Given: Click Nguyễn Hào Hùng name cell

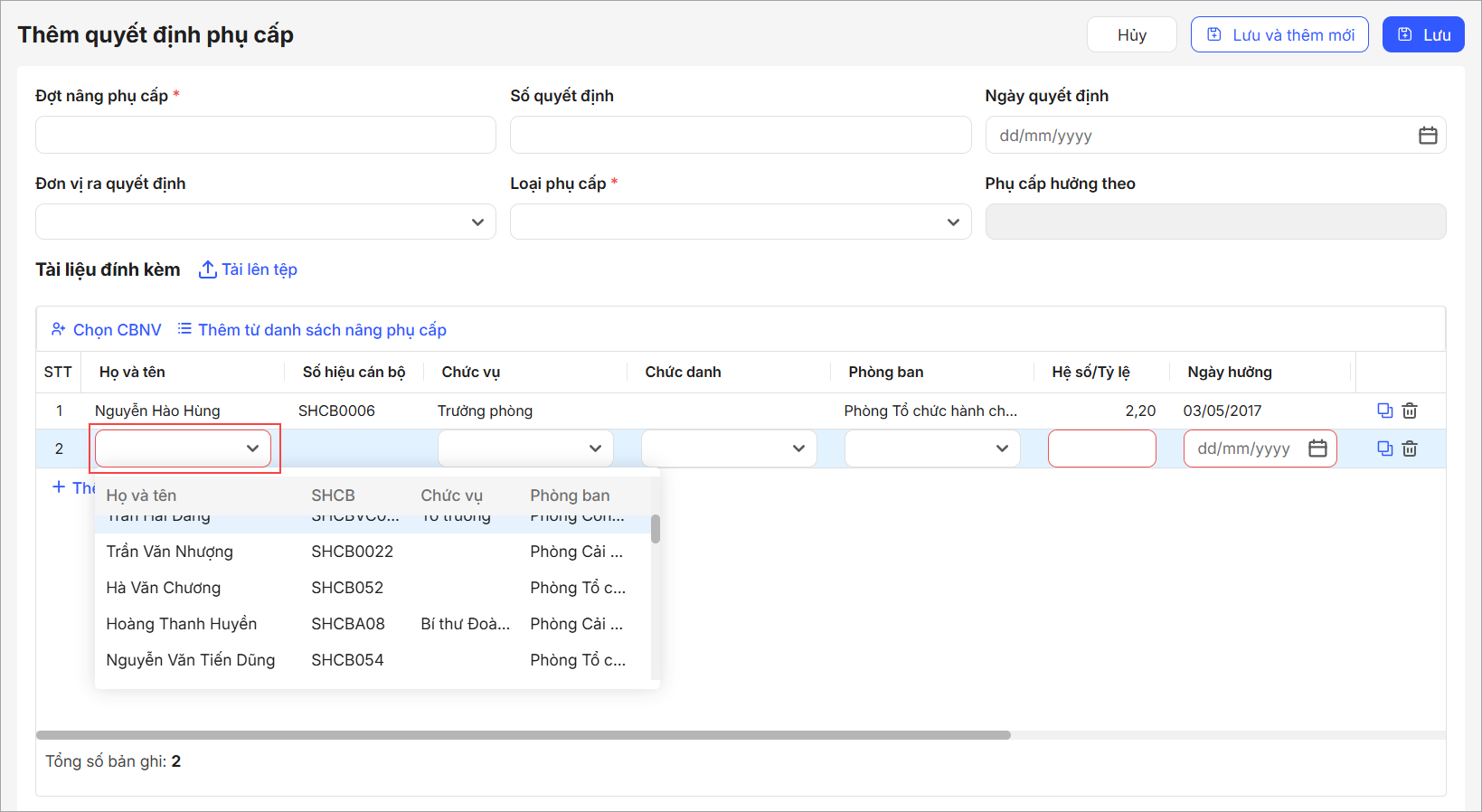Looking at the screenshot, I should (157, 411).
